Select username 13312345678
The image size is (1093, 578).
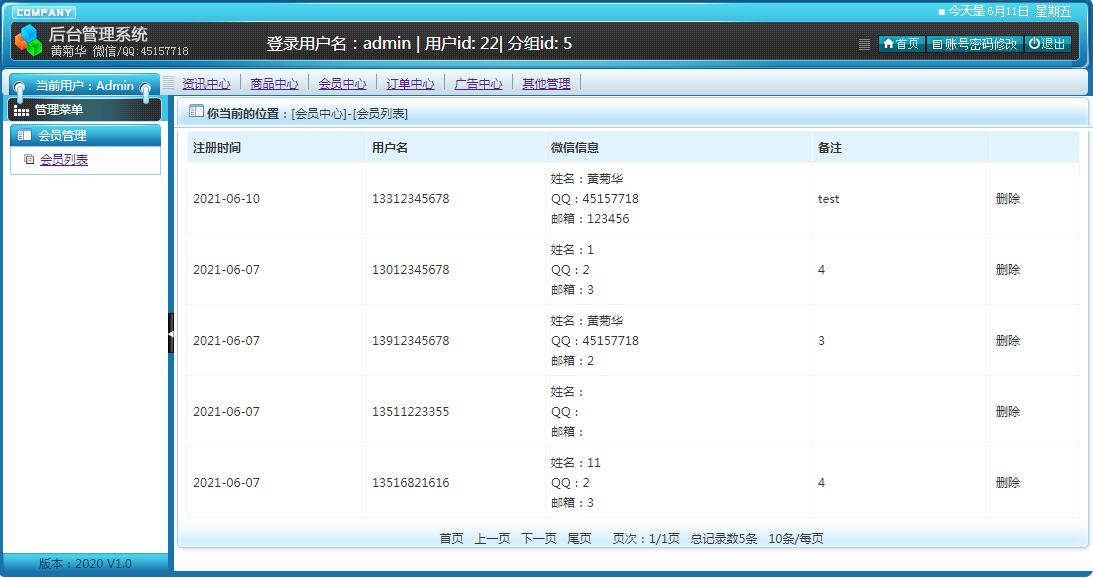(x=411, y=199)
